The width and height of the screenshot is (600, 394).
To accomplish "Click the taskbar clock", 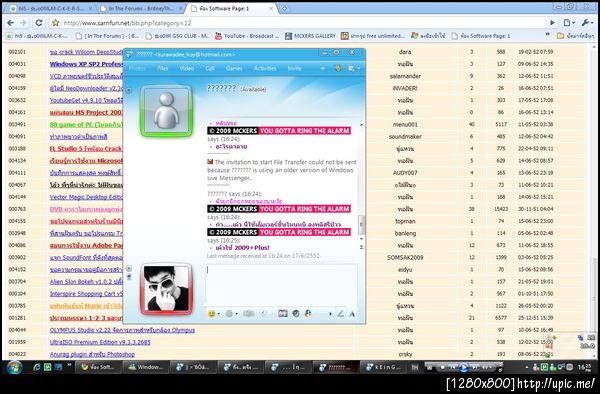I will (x=584, y=367).
